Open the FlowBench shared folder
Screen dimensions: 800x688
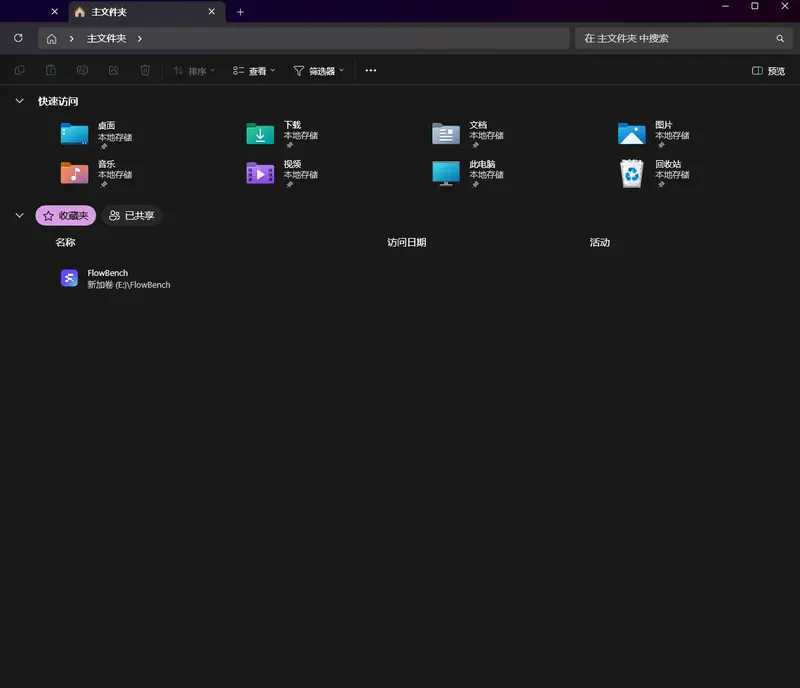(x=107, y=277)
